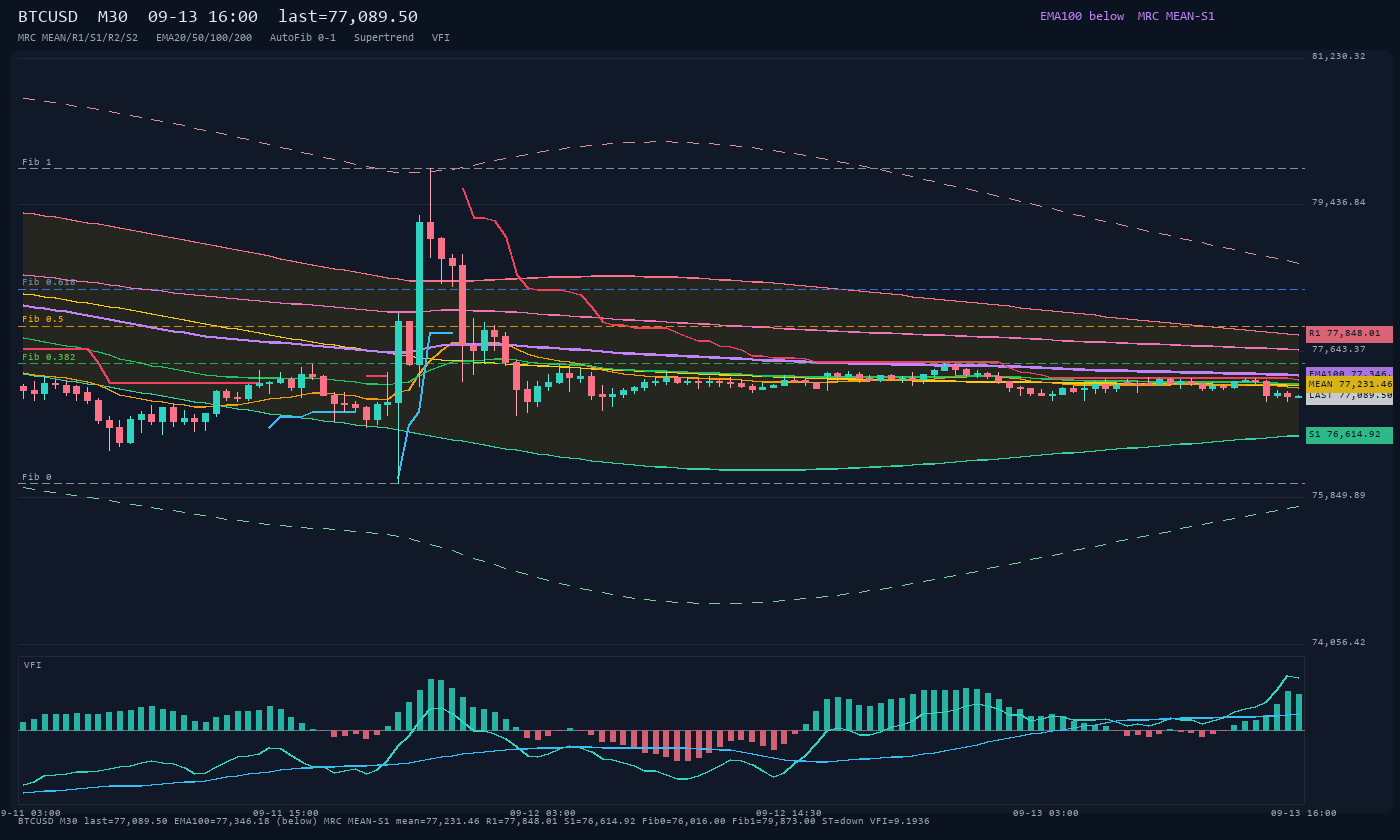
Task: Click the VFI=9.1936 value in status line
Action: pos(900,821)
